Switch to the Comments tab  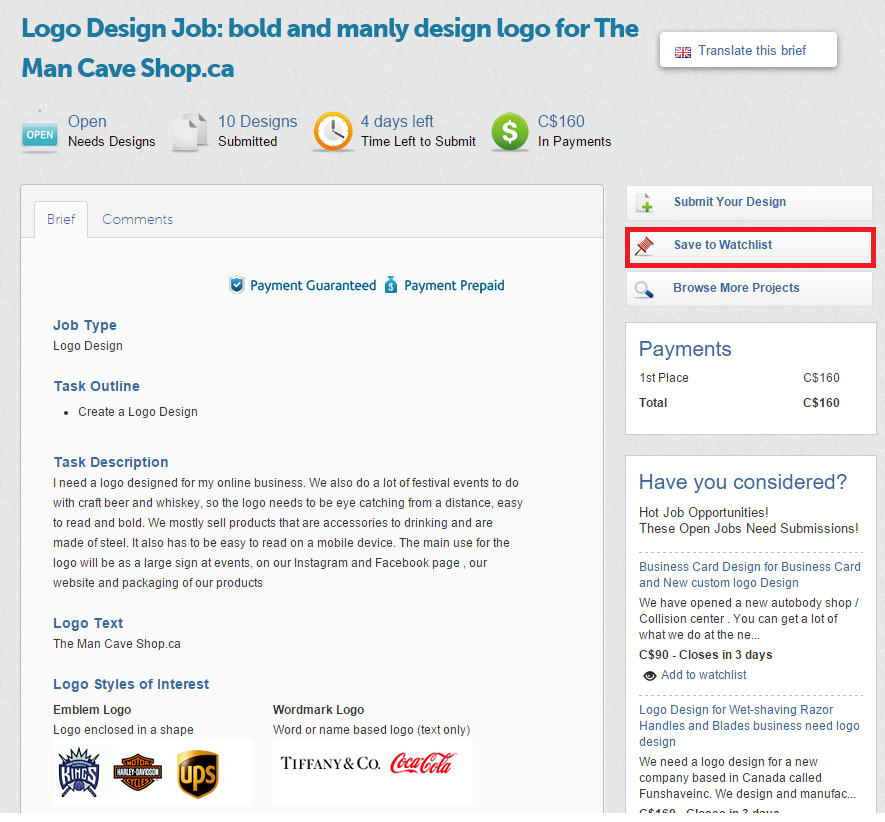[137, 219]
